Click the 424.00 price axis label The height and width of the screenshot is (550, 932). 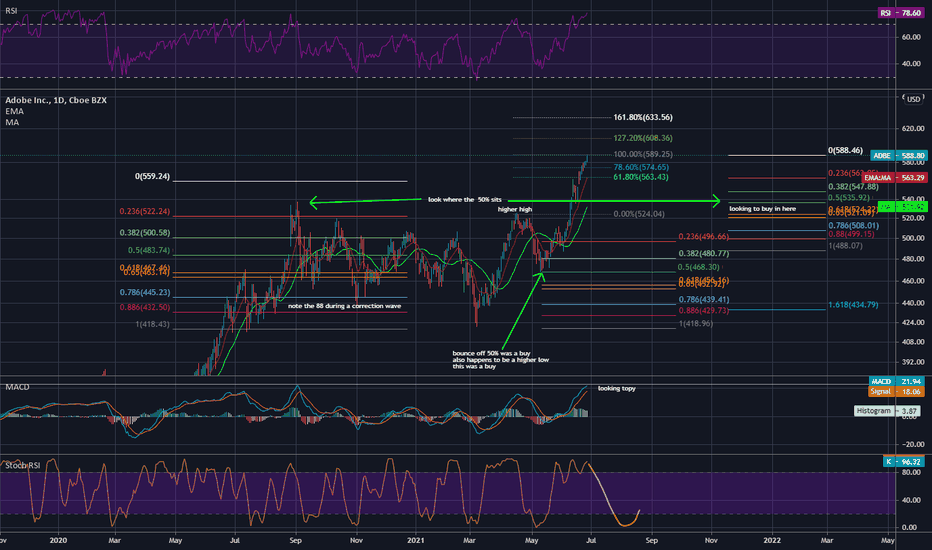click(x=912, y=322)
